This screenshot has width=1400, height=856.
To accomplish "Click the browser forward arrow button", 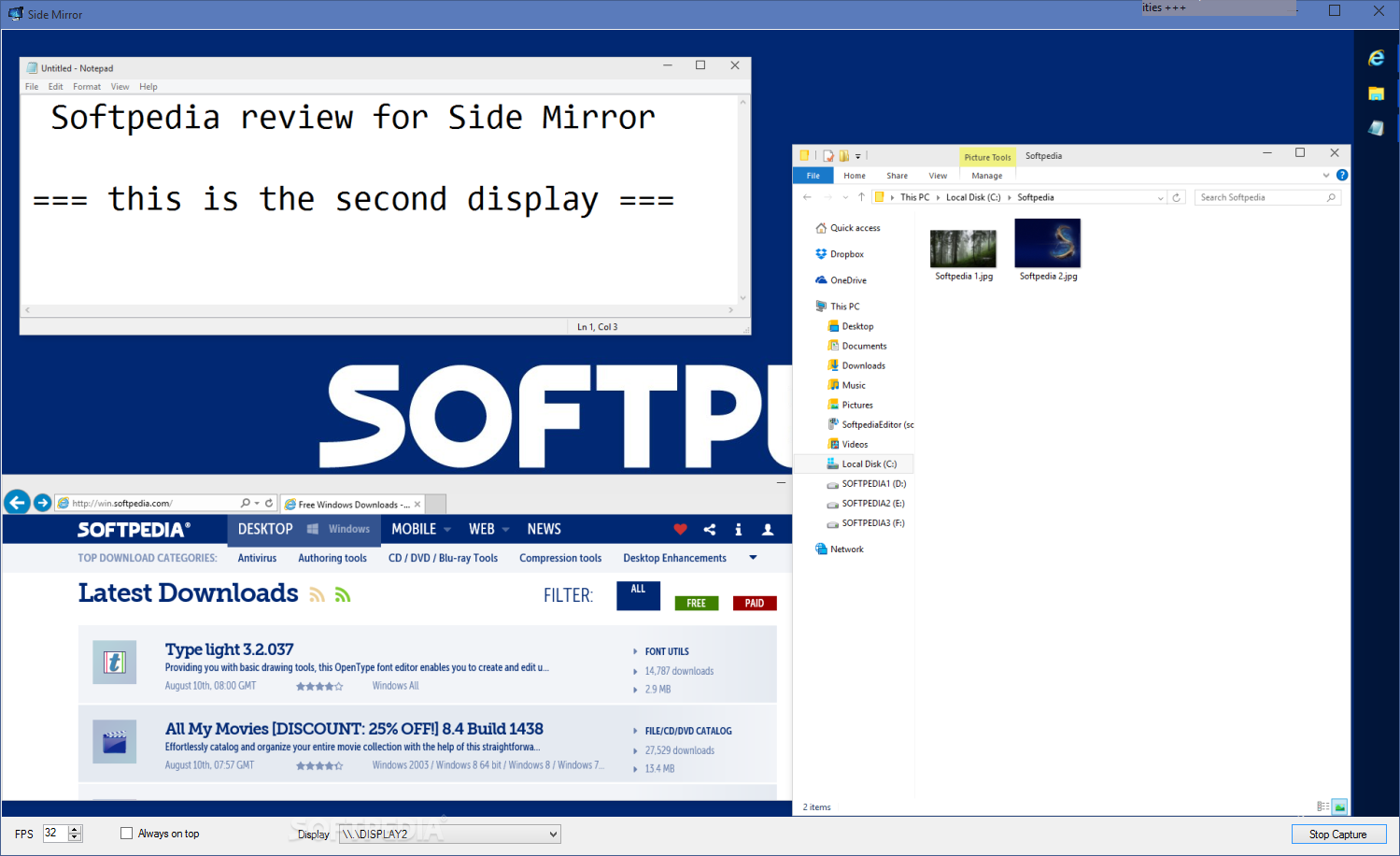I will 42,503.
